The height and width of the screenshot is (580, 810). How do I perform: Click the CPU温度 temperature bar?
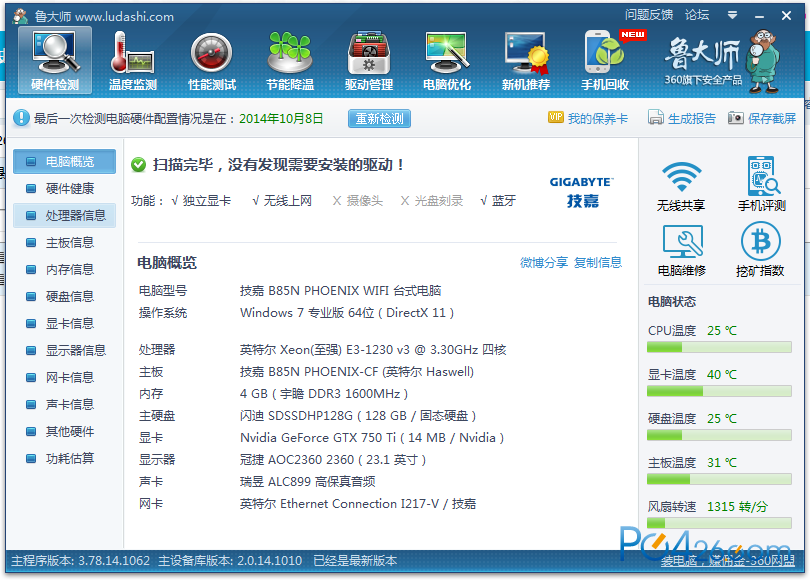pos(719,348)
